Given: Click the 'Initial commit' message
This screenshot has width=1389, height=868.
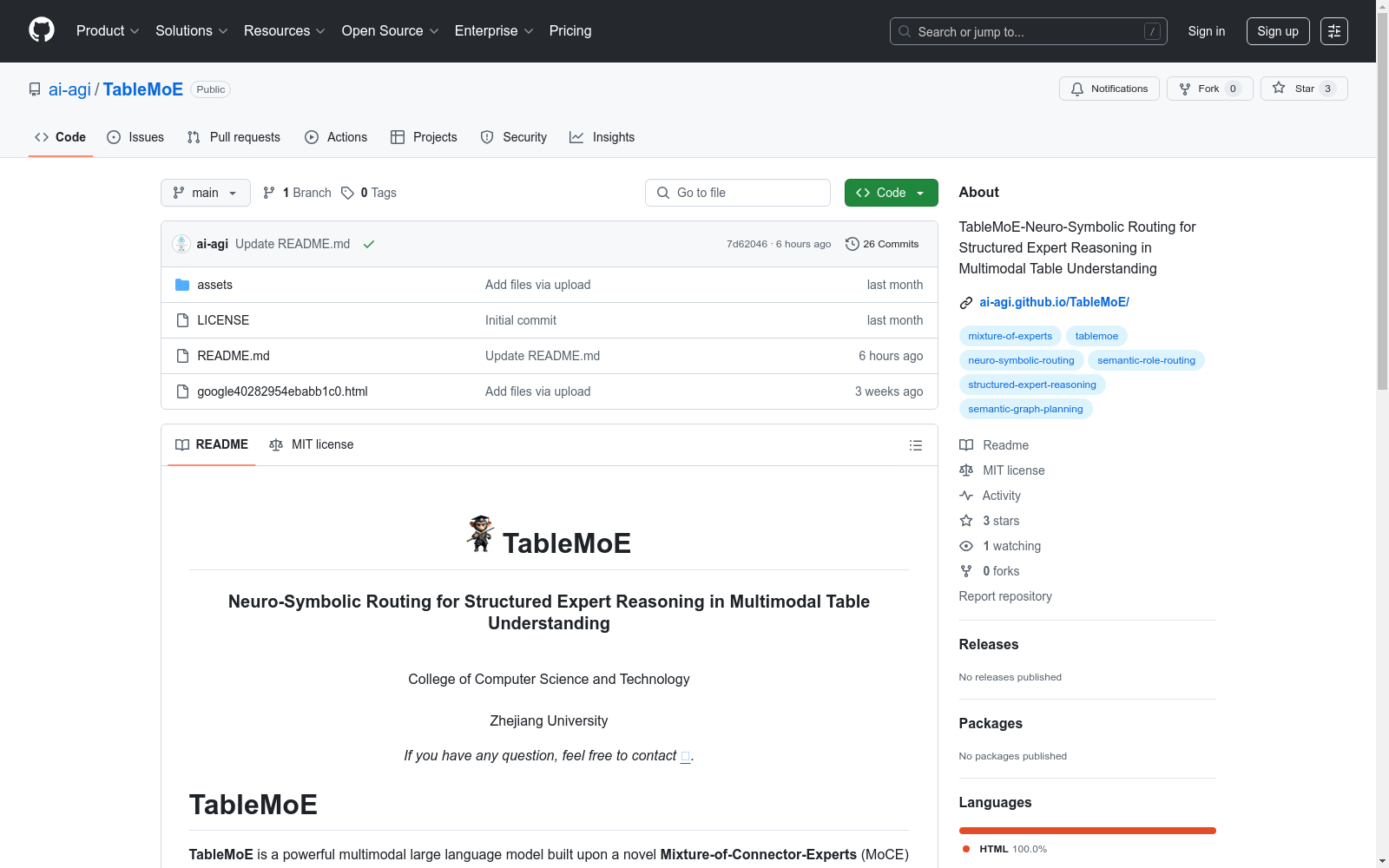Looking at the screenshot, I should 521,320.
